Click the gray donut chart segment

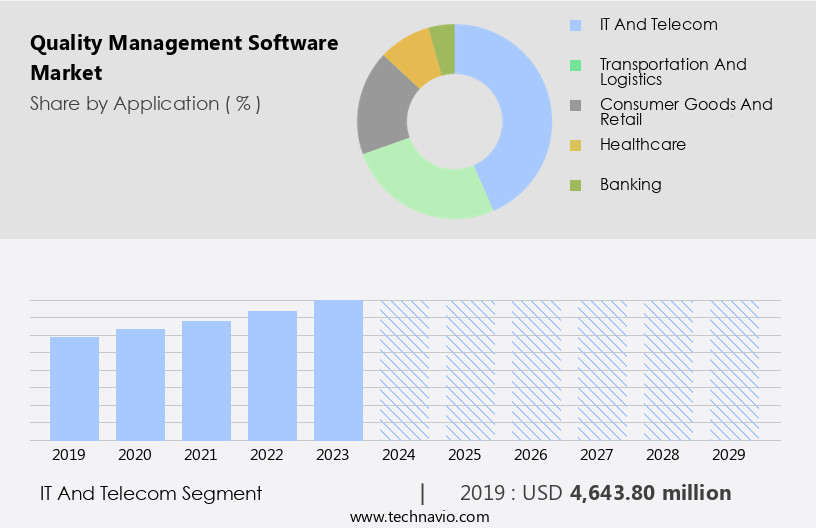point(381,110)
